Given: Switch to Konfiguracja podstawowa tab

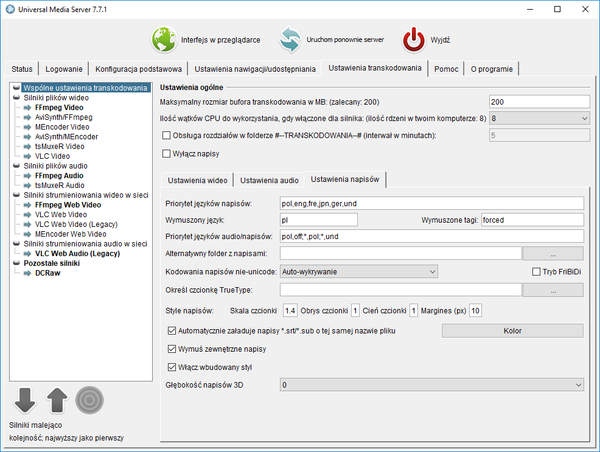Looking at the screenshot, I should (139, 69).
